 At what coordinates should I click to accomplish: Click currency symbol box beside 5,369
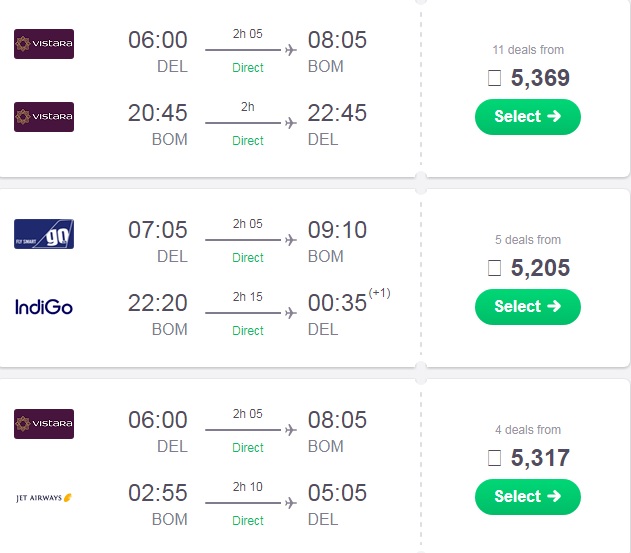494,78
